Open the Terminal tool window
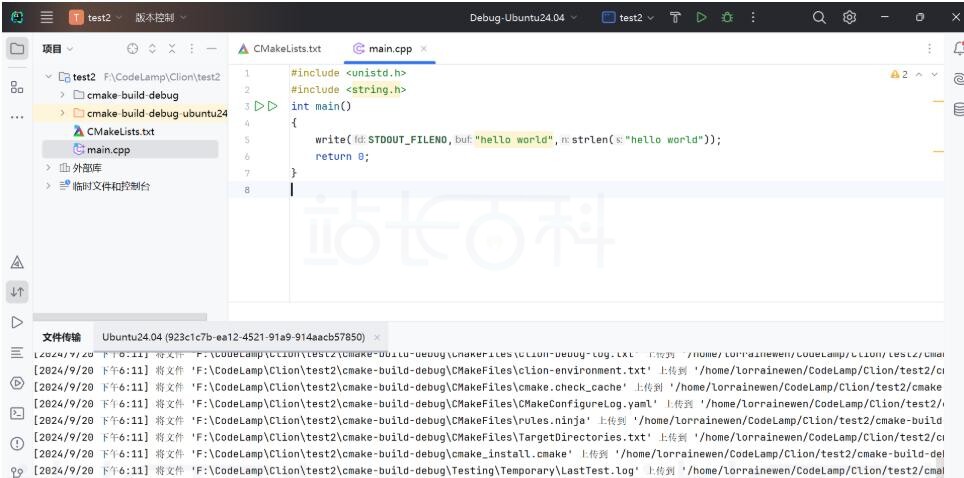 (x=16, y=413)
